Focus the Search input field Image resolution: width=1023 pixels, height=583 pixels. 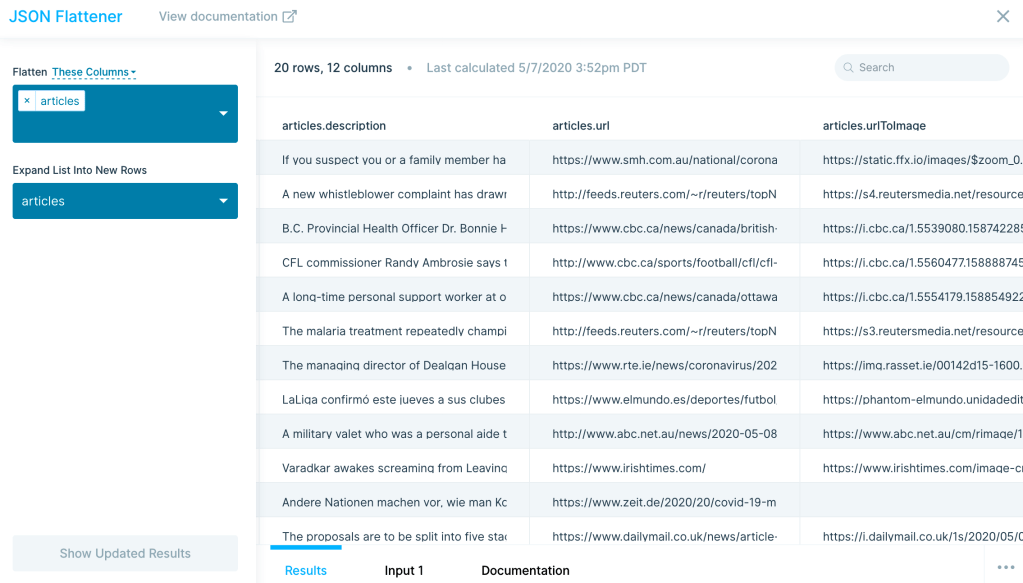click(930, 68)
